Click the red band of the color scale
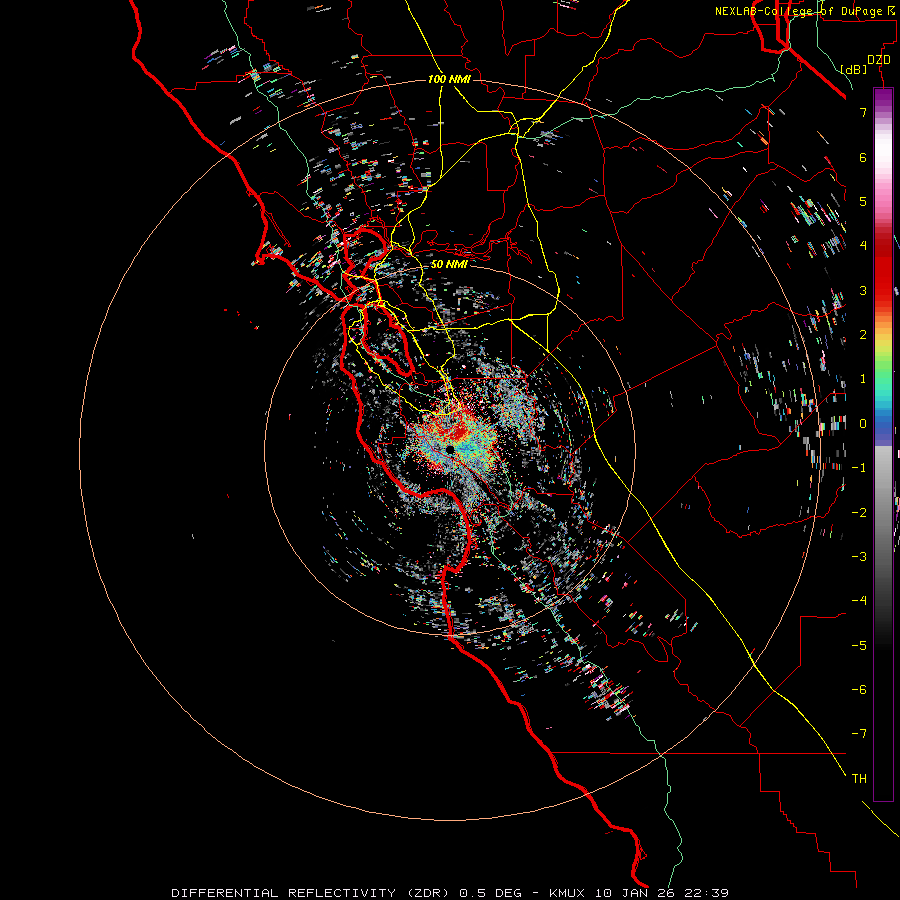The height and width of the screenshot is (900, 900). coord(883,270)
